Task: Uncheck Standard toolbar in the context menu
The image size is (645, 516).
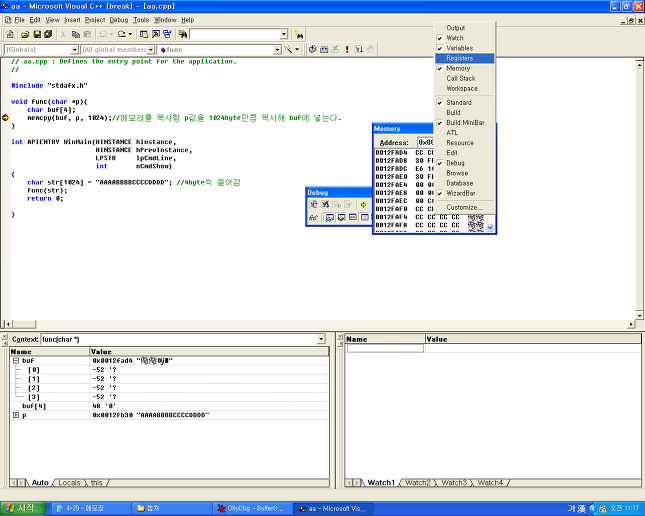Action: [464, 102]
